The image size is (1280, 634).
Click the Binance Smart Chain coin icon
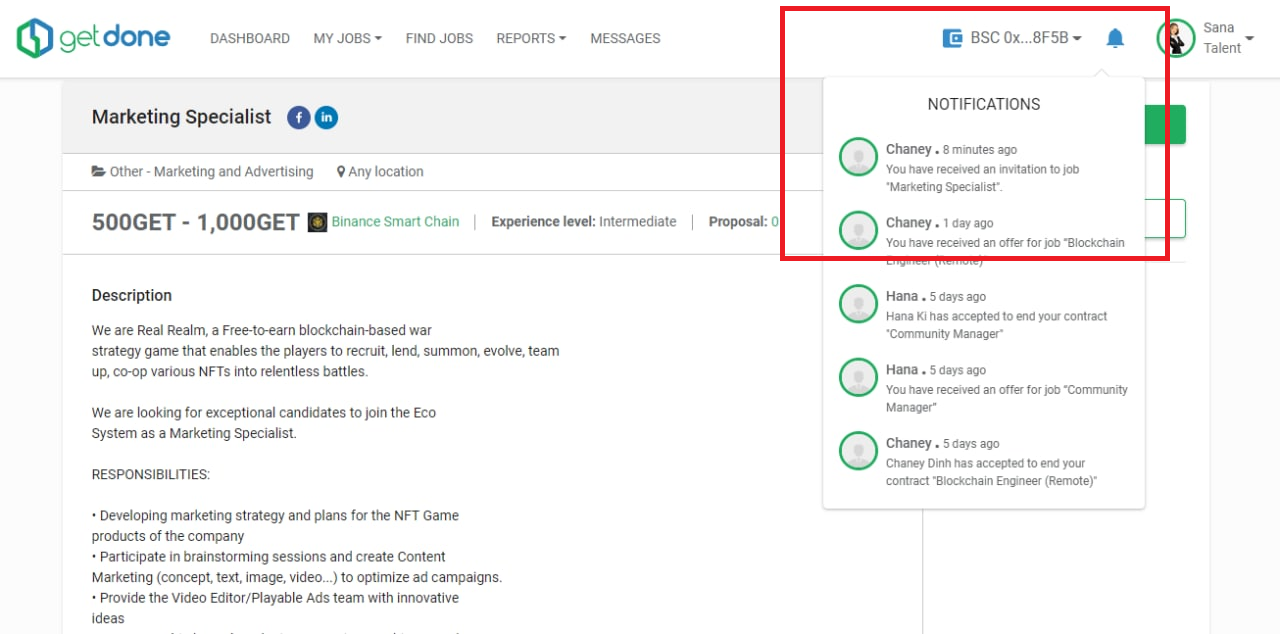(317, 222)
